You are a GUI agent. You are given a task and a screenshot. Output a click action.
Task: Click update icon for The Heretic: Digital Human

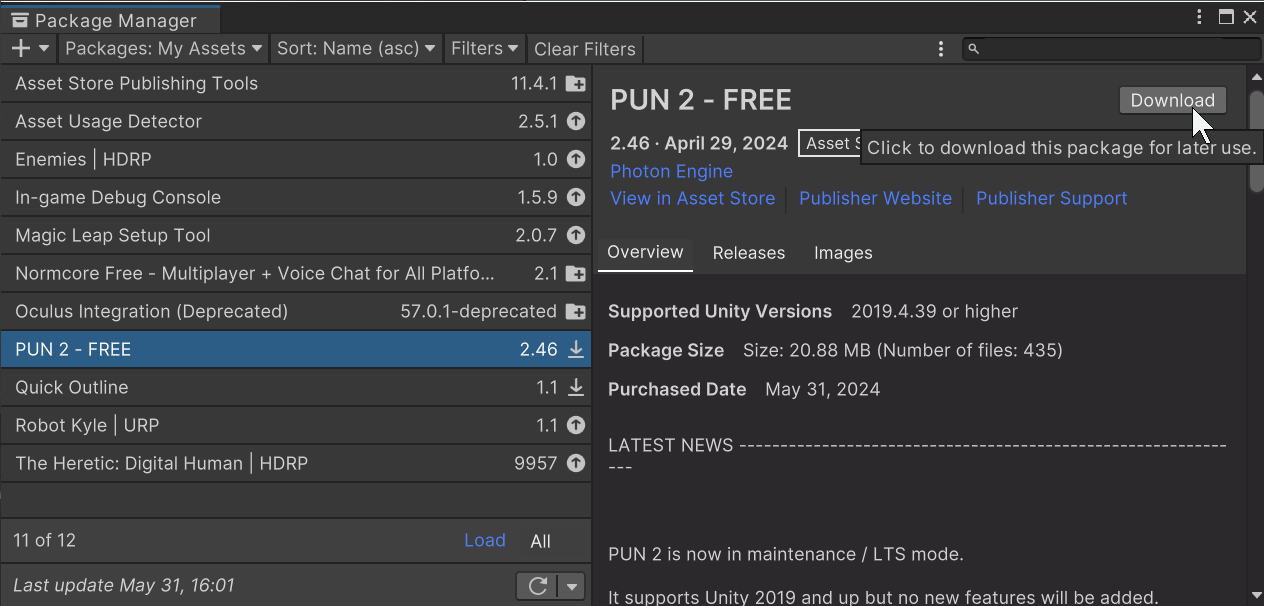pos(576,464)
